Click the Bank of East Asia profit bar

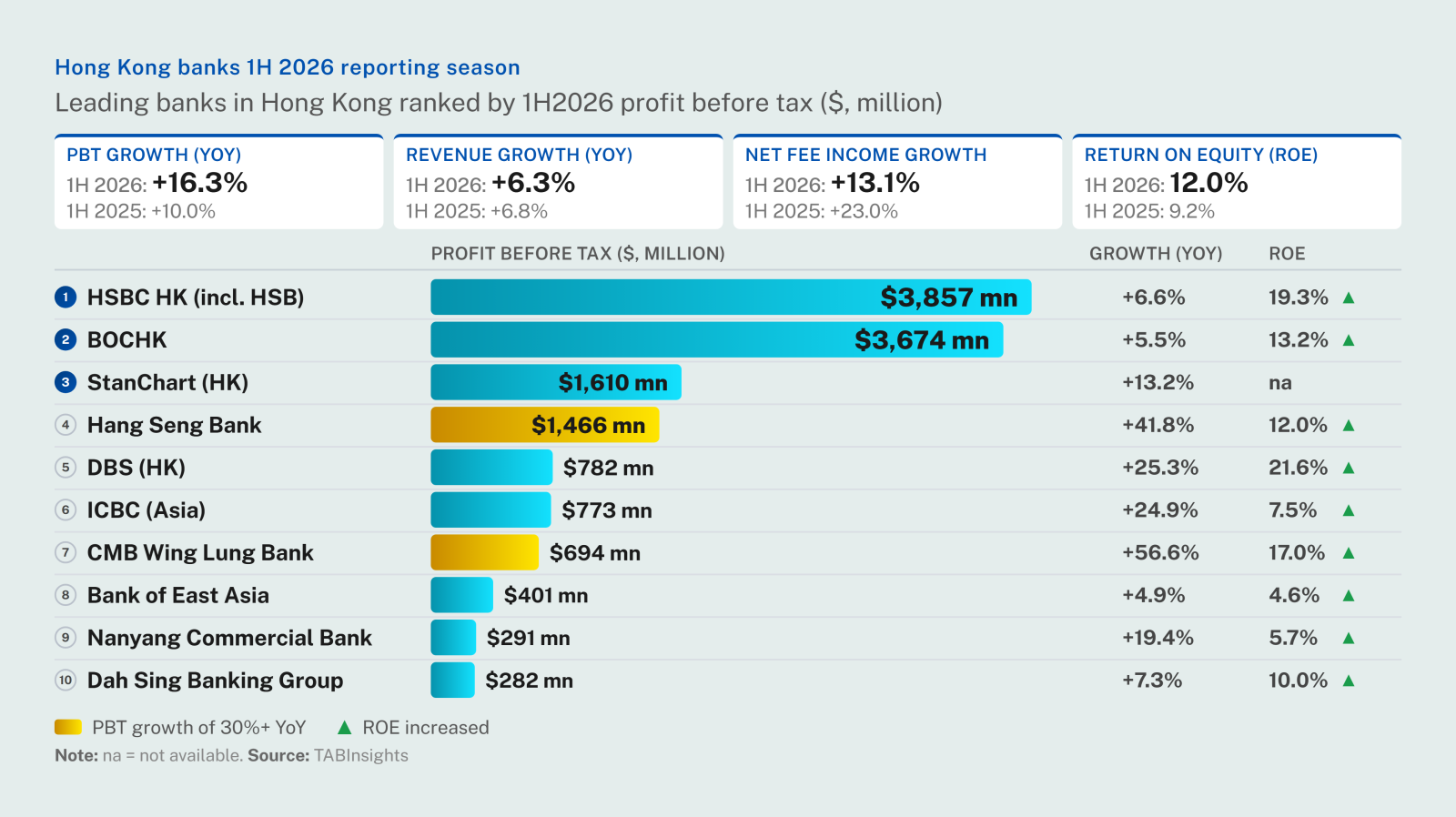click(461, 595)
